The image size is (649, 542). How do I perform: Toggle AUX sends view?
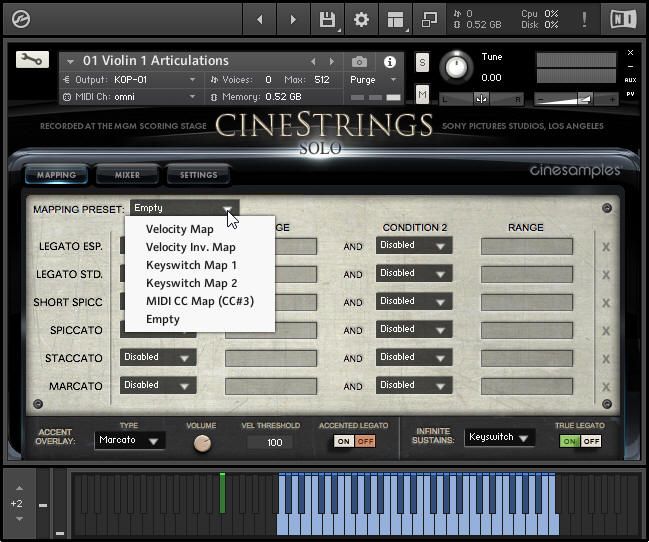[630, 80]
